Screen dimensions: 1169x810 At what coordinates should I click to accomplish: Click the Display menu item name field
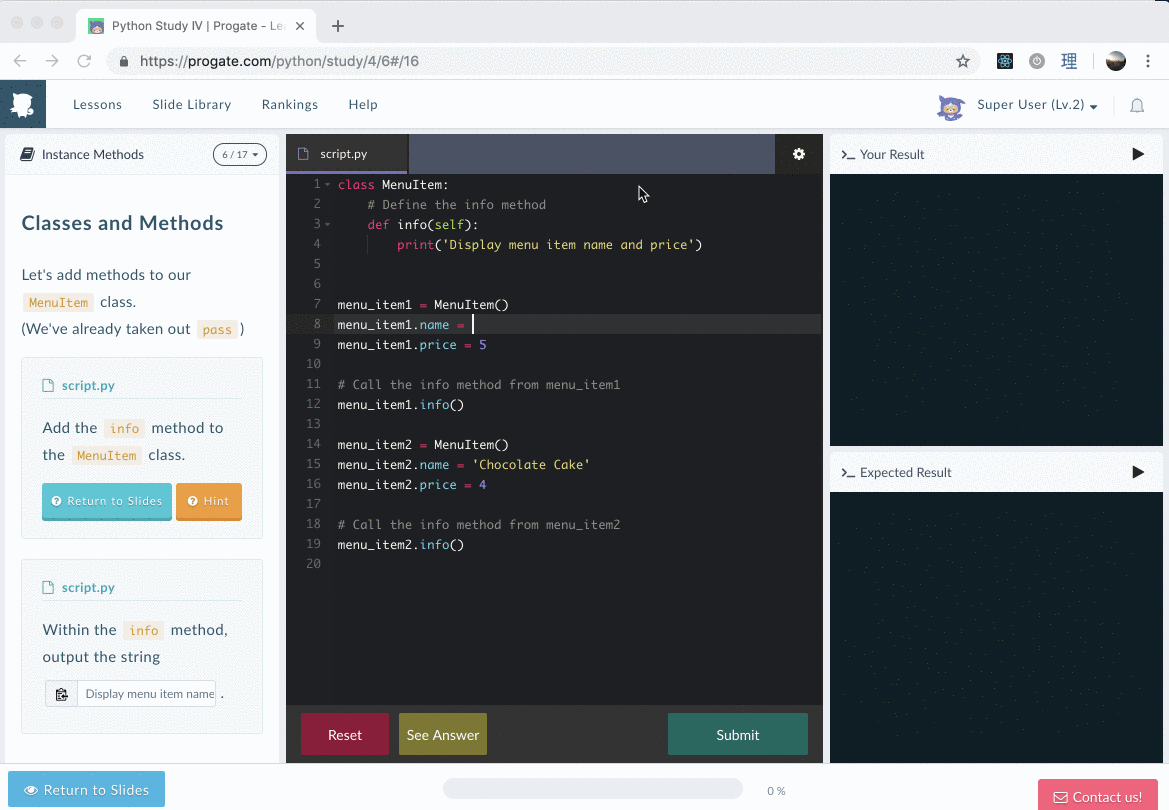point(147,694)
